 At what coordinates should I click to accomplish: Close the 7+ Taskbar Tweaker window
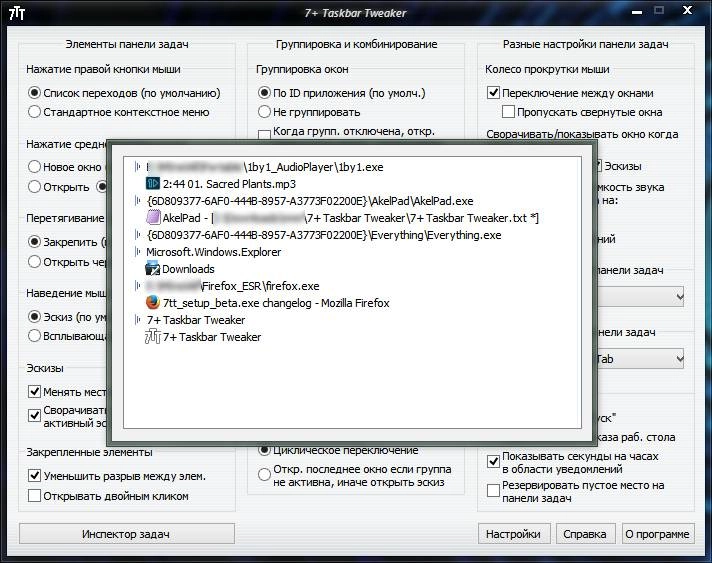tap(687, 10)
